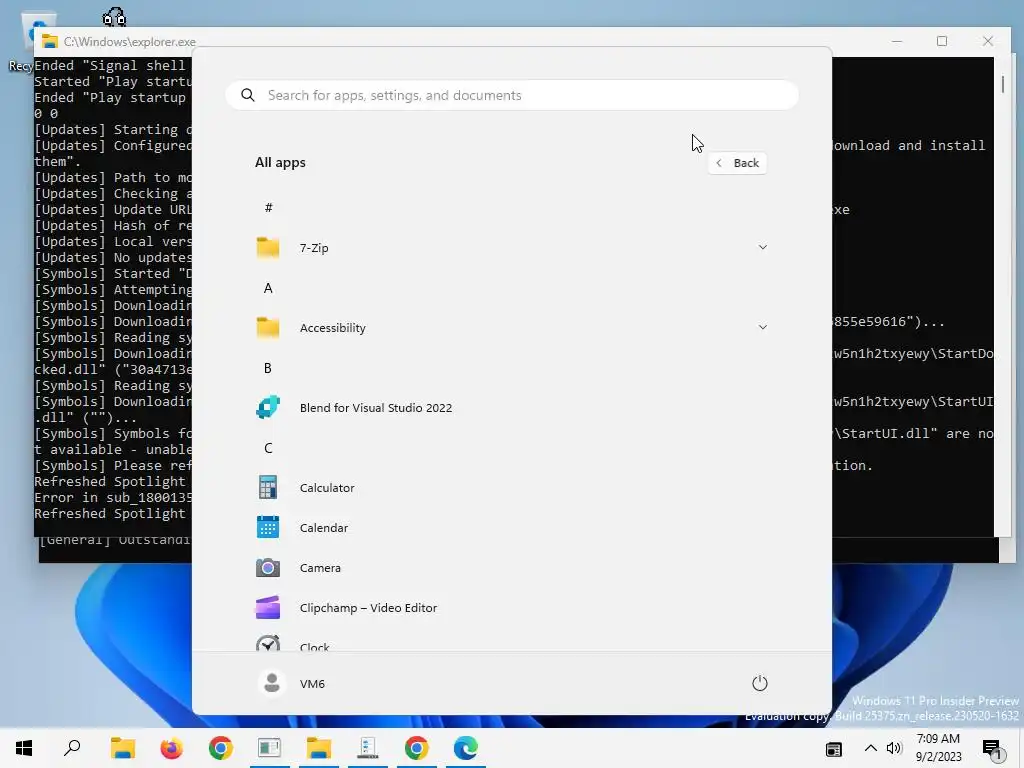Select the Accessibility label text
1024x768 pixels.
coord(332,328)
